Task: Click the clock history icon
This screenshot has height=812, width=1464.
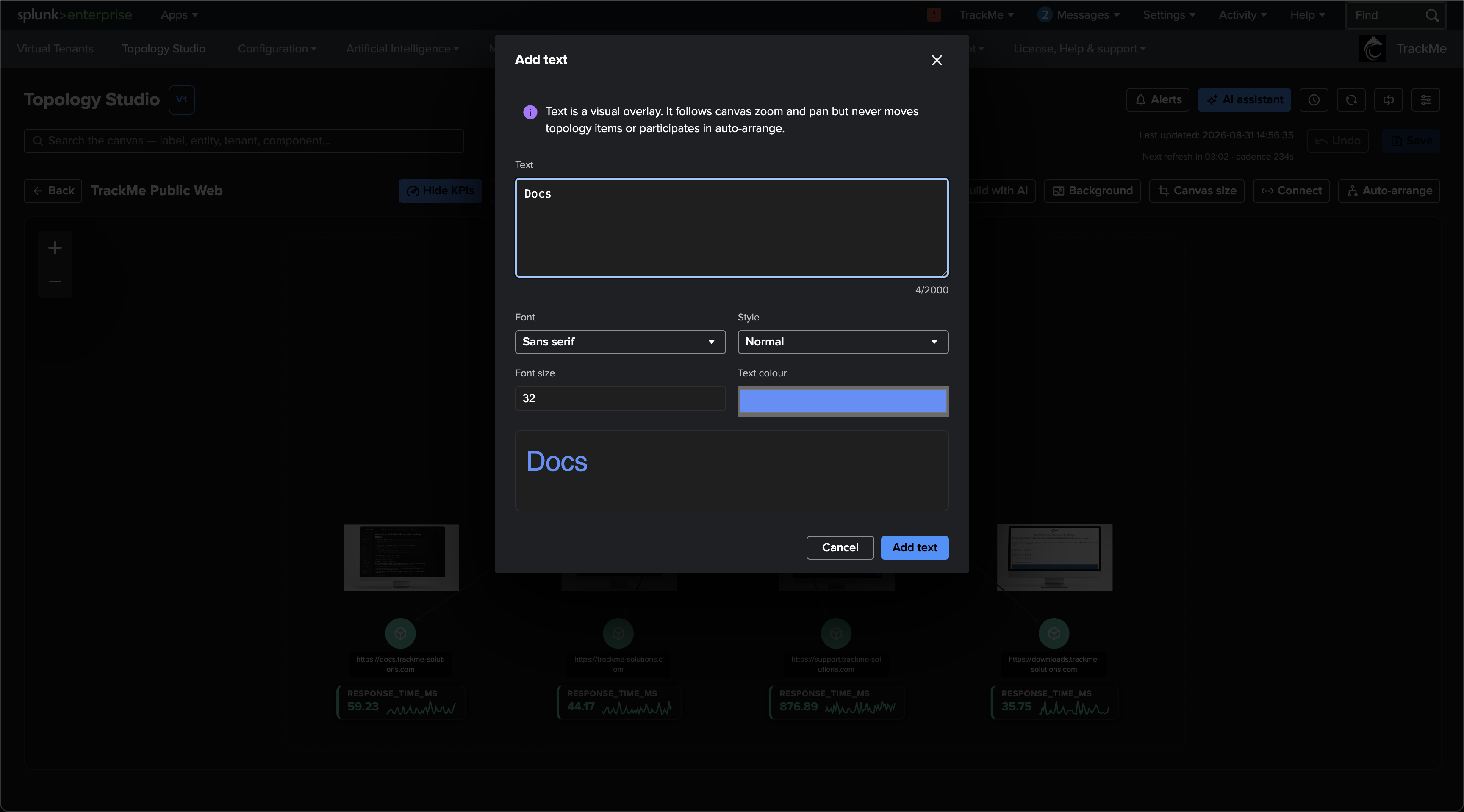Action: point(1313,100)
